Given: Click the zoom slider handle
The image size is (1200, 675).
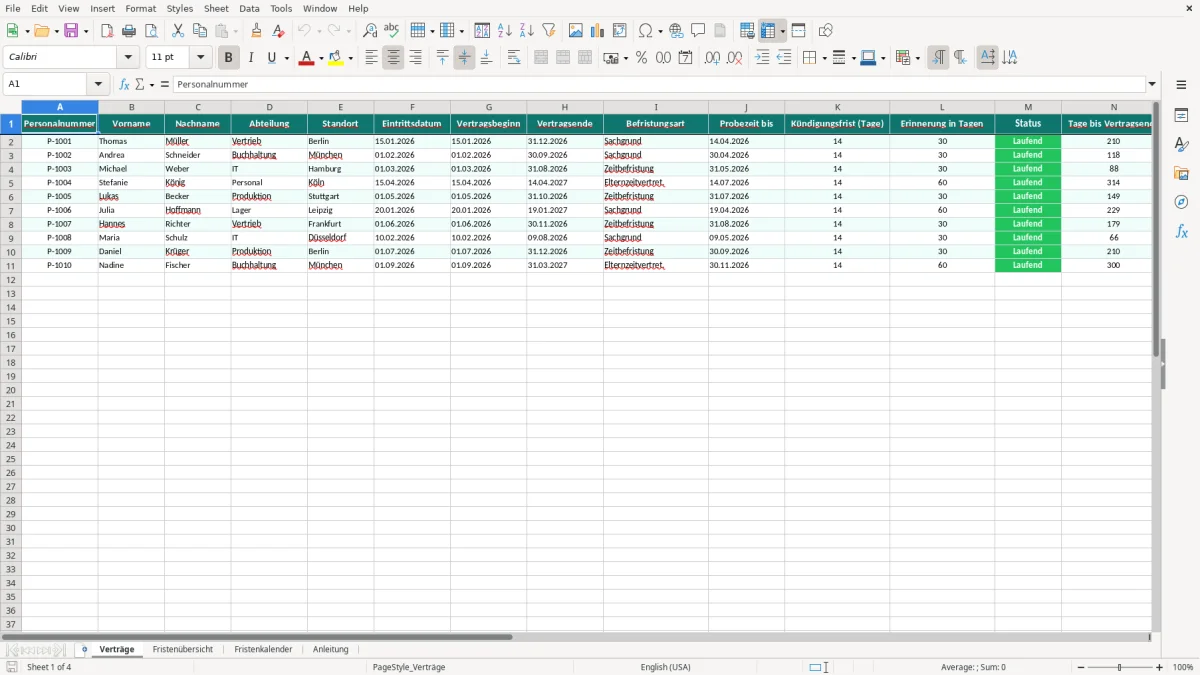Looking at the screenshot, I should coord(1120,667).
